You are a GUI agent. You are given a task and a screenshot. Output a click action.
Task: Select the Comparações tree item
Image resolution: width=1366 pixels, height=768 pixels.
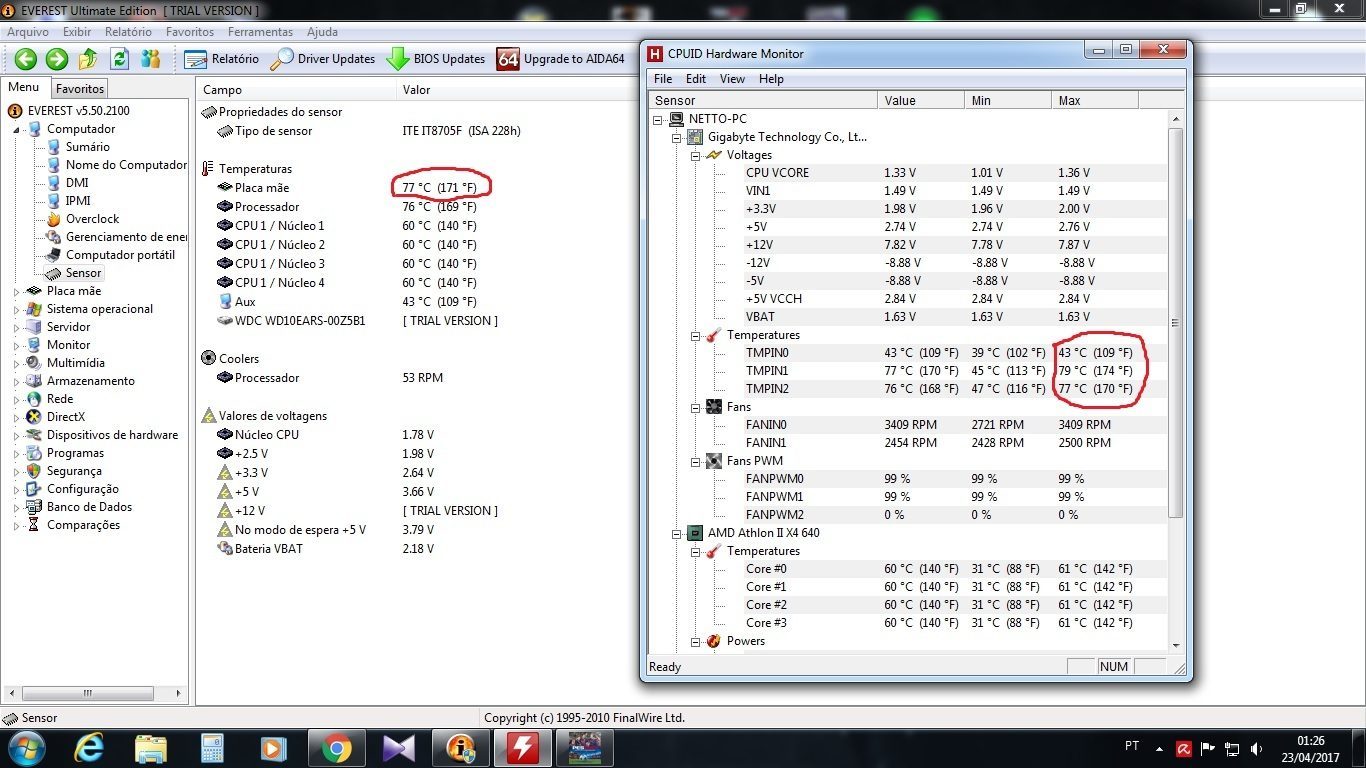pos(83,525)
